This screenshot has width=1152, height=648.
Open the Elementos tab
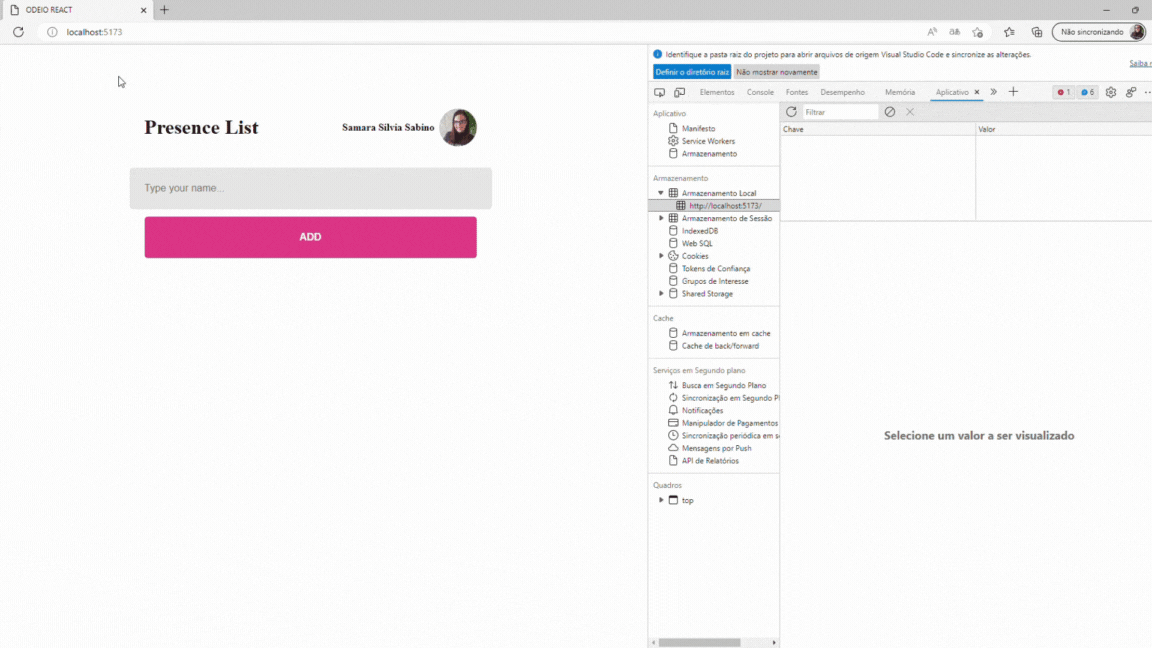point(717,91)
